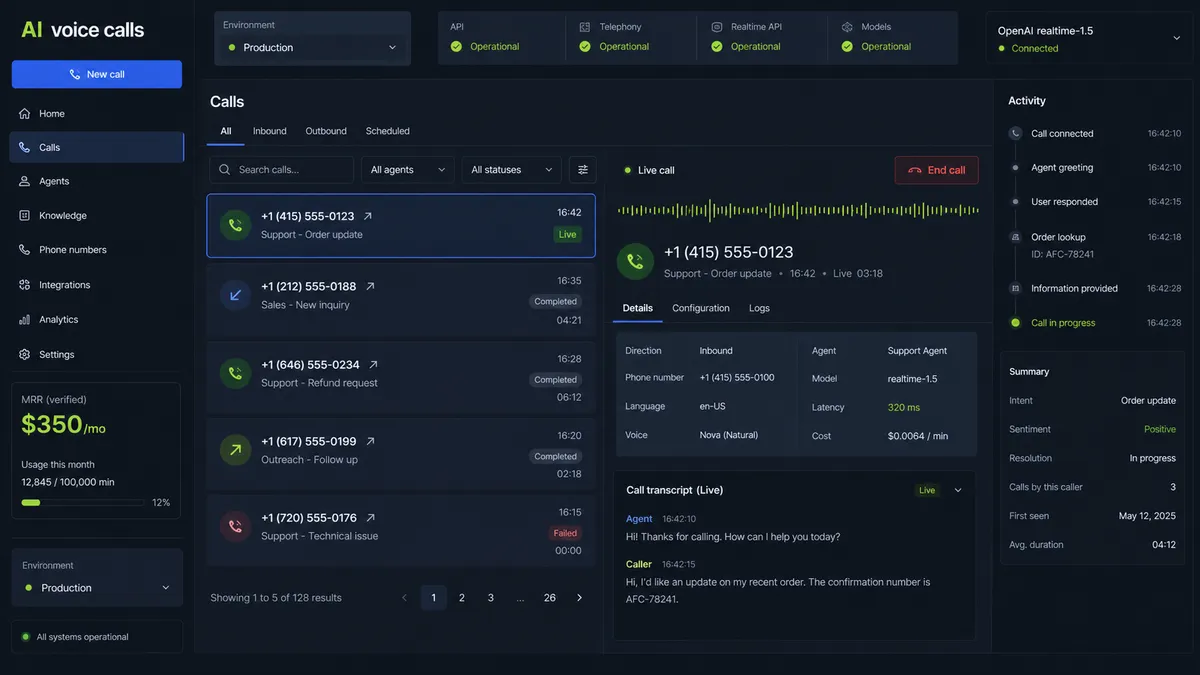The width and height of the screenshot is (1200, 675).
Task: Click the Information provided icon in Activity
Action: tap(1015, 288)
